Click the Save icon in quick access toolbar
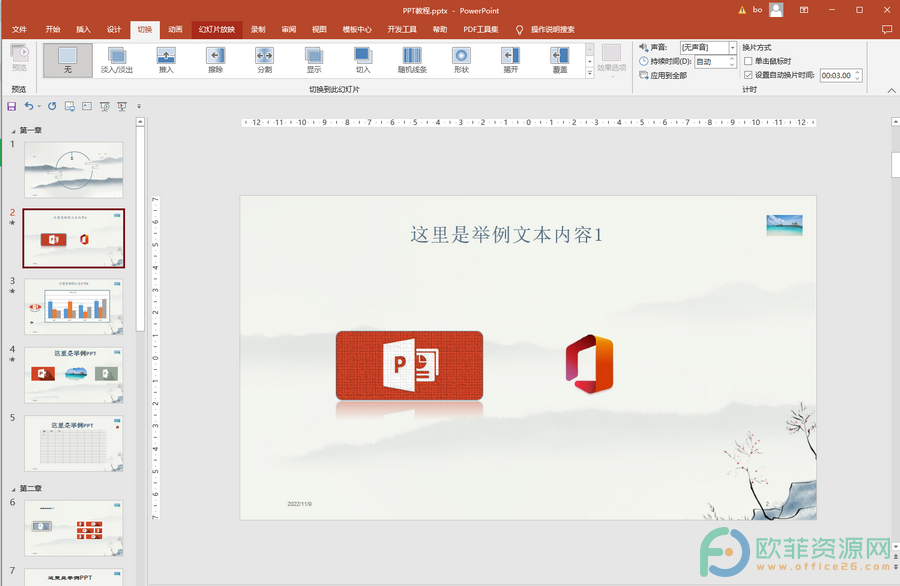Viewport: 900px width, 586px height. point(11,106)
